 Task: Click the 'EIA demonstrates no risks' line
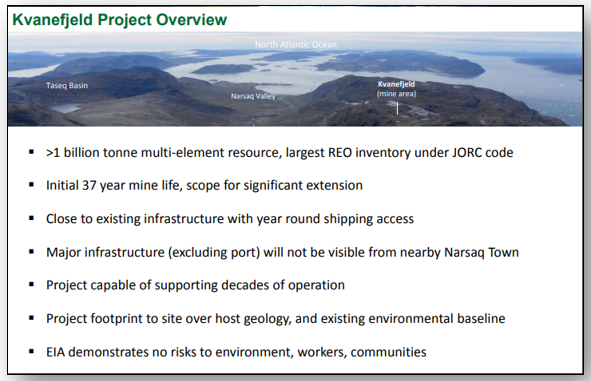[x=236, y=352]
